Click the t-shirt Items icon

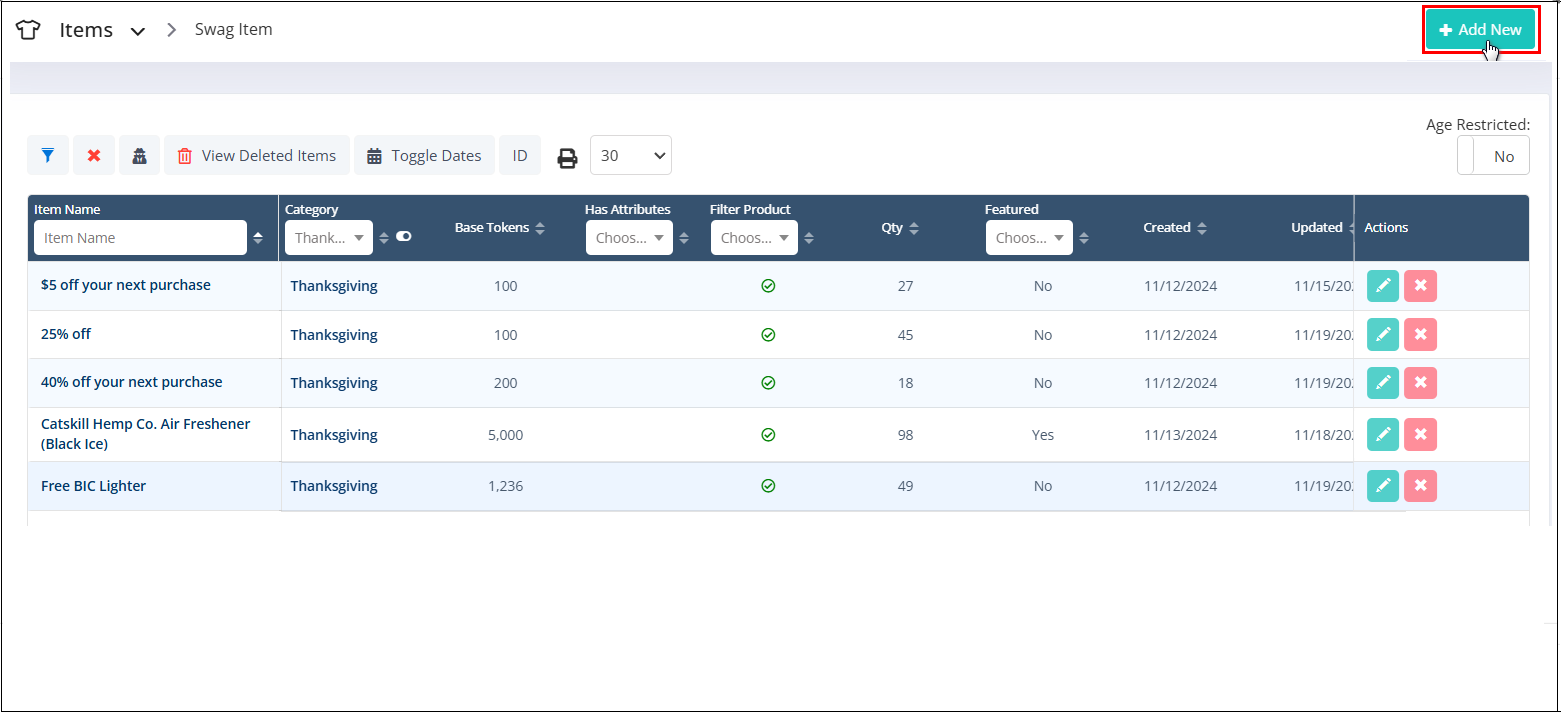click(28, 30)
